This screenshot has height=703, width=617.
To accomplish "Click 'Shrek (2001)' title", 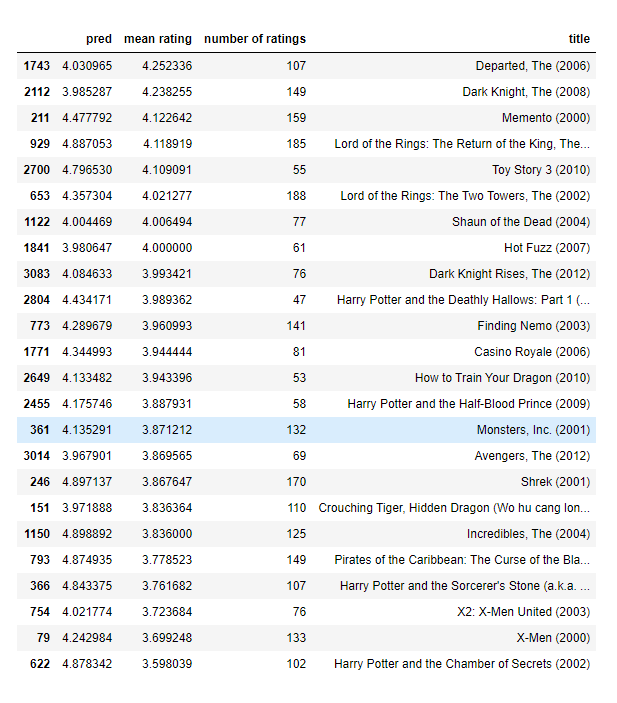I will [x=556, y=482].
